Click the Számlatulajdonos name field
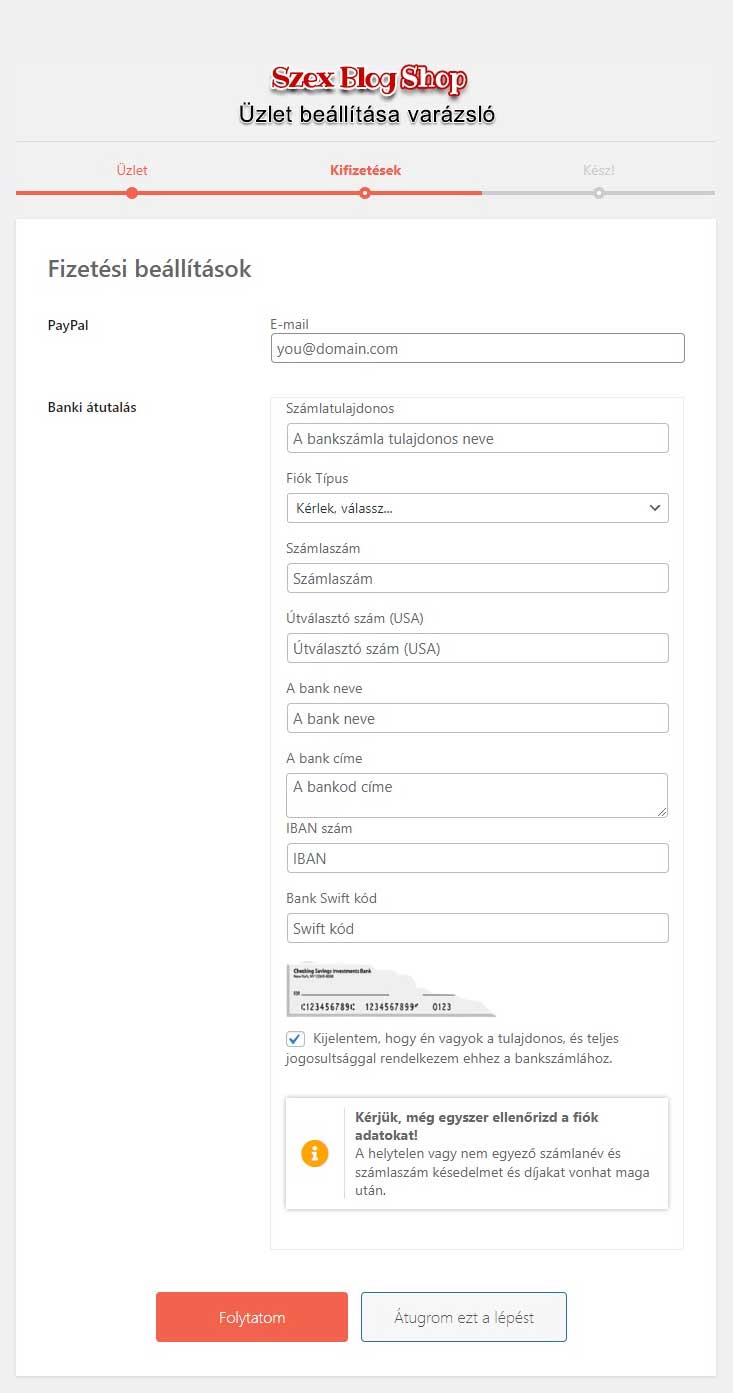The height and width of the screenshot is (1393, 733). point(477,438)
